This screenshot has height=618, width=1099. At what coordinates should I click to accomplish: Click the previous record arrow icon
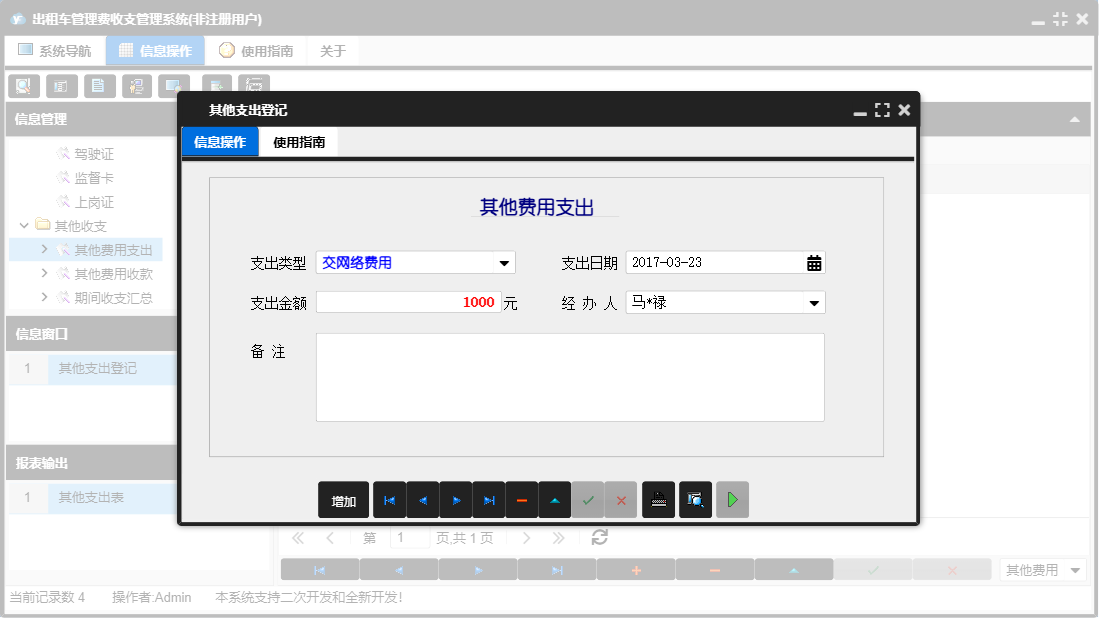[422, 499]
